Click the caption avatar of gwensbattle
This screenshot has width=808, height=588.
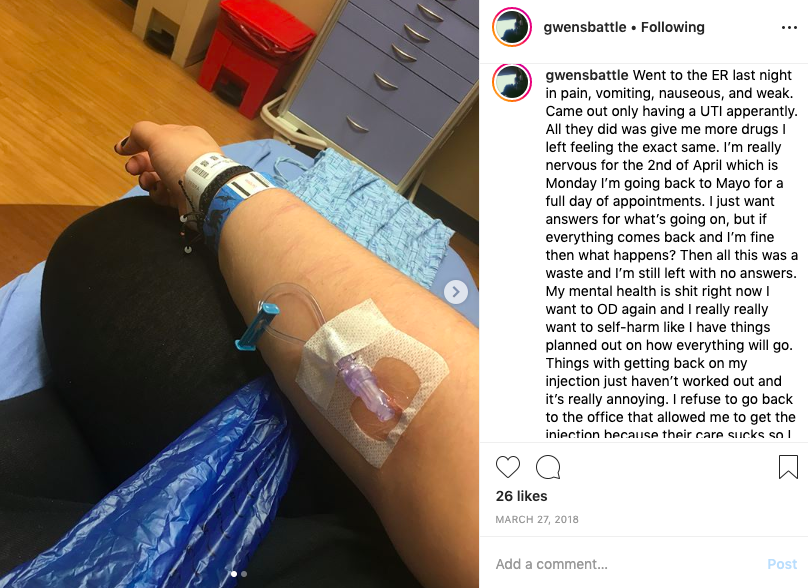(512, 82)
